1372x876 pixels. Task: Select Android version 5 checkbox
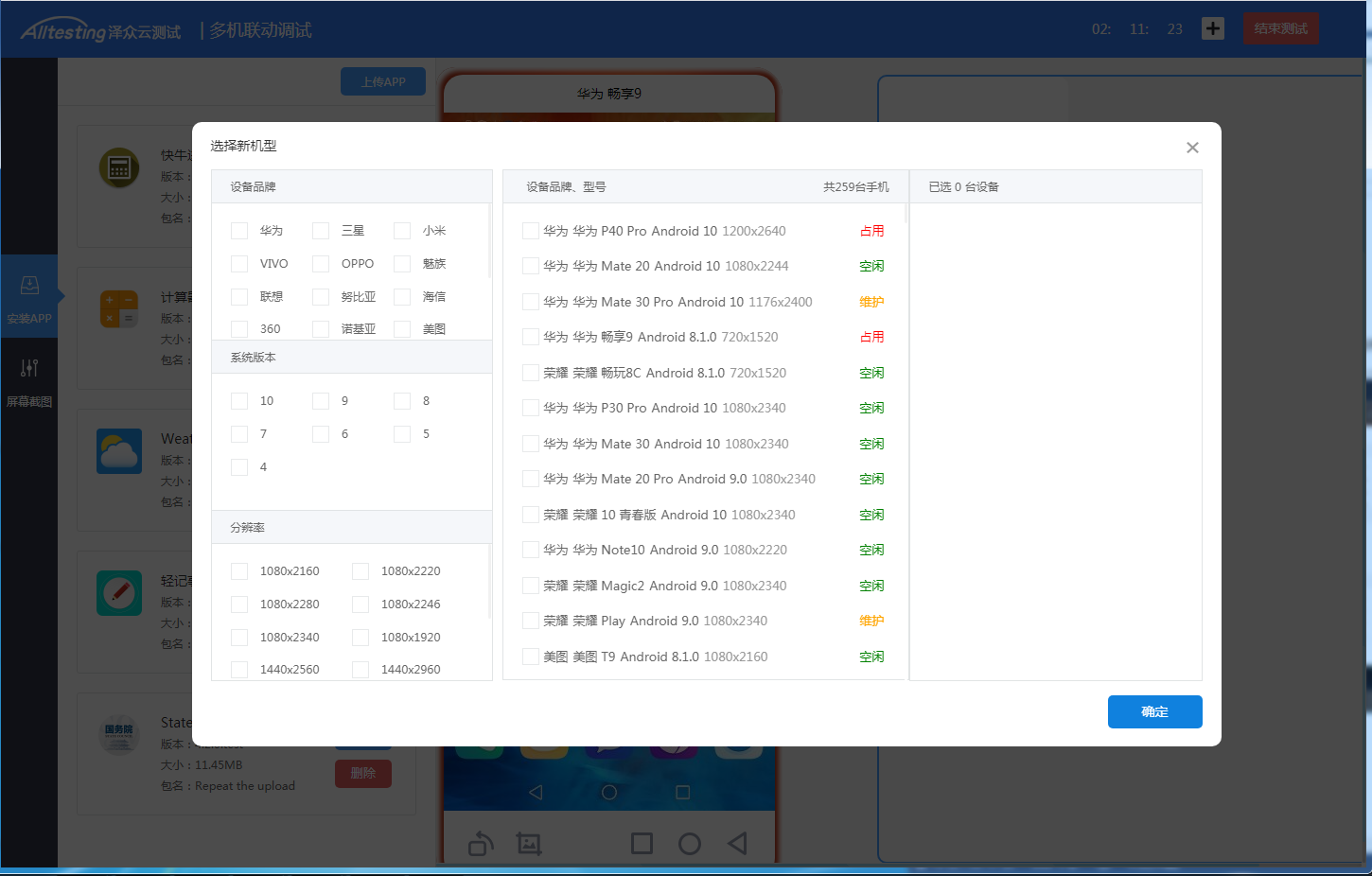click(x=402, y=434)
